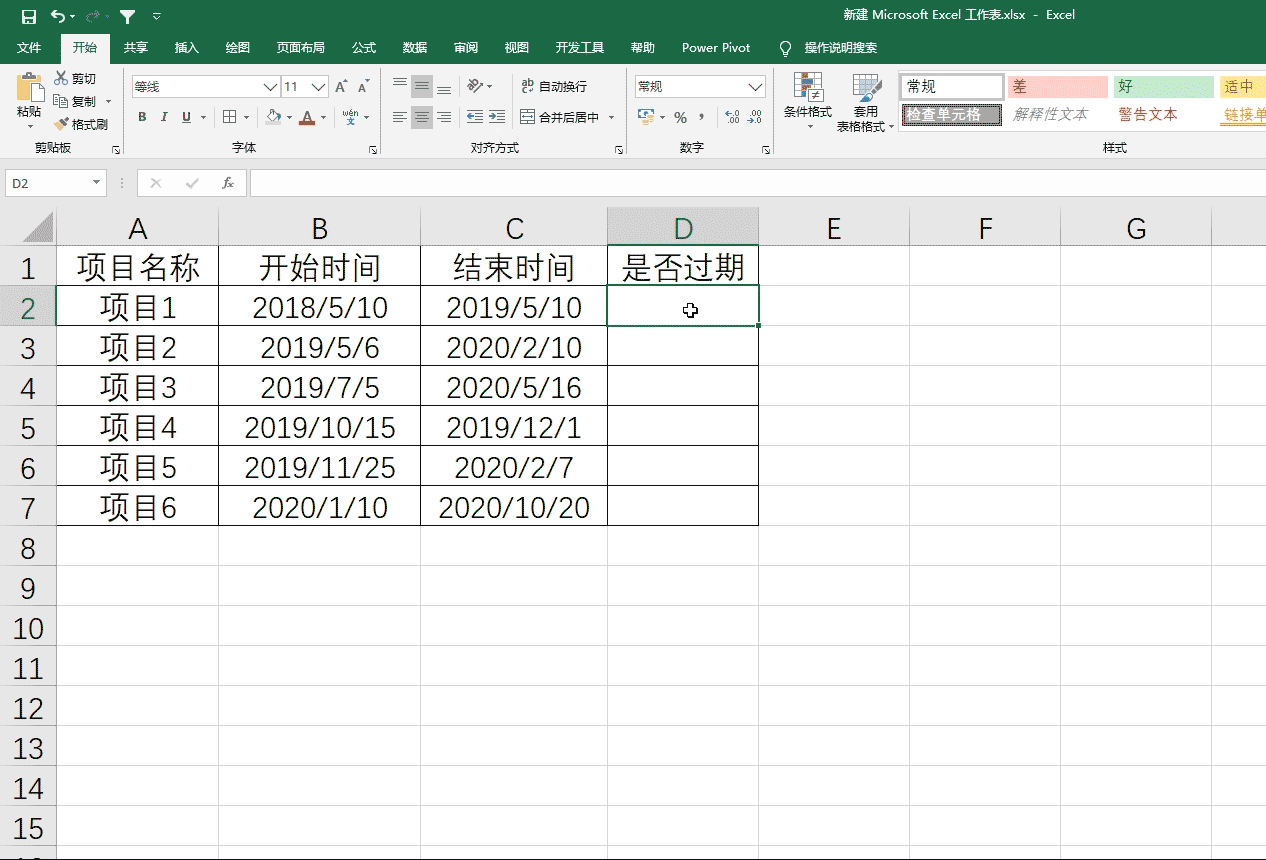Copy selection using 复制
Image resolution: width=1266 pixels, height=860 pixels.
75,102
